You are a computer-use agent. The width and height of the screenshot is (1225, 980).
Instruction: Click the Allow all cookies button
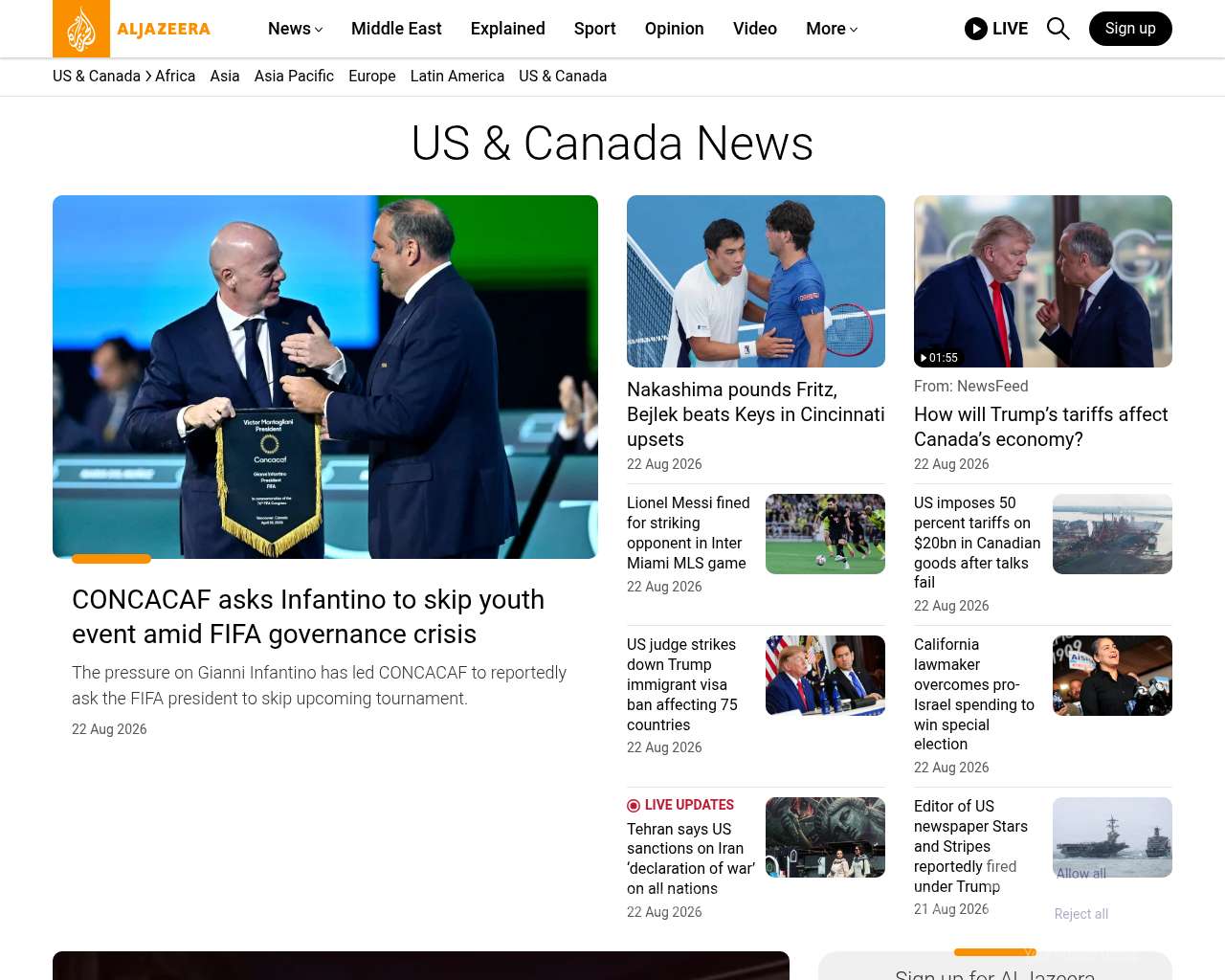[x=1081, y=874]
